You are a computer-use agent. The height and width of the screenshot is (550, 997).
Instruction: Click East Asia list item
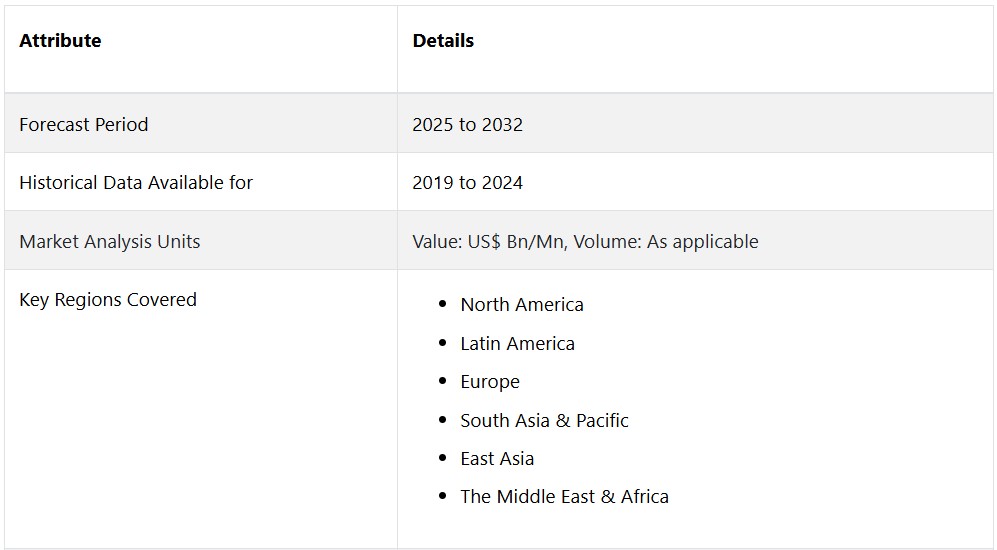click(x=497, y=459)
